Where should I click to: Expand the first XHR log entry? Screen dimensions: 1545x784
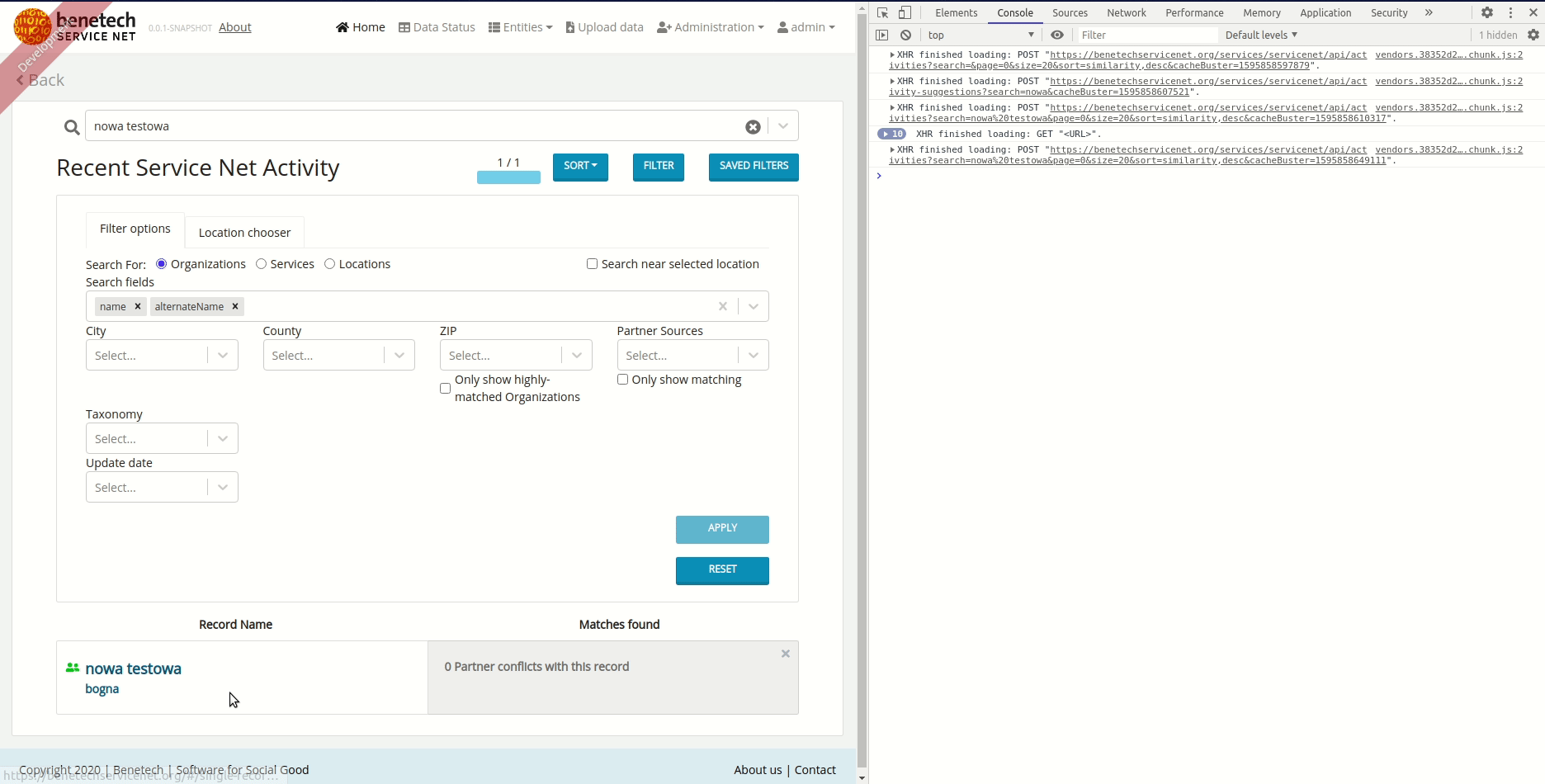click(892, 54)
